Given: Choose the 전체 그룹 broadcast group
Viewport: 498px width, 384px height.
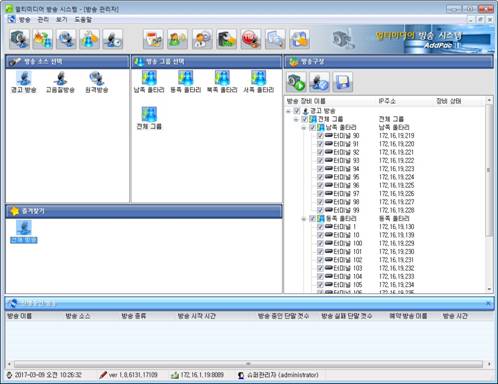Looking at the screenshot, I should tap(149, 118).
